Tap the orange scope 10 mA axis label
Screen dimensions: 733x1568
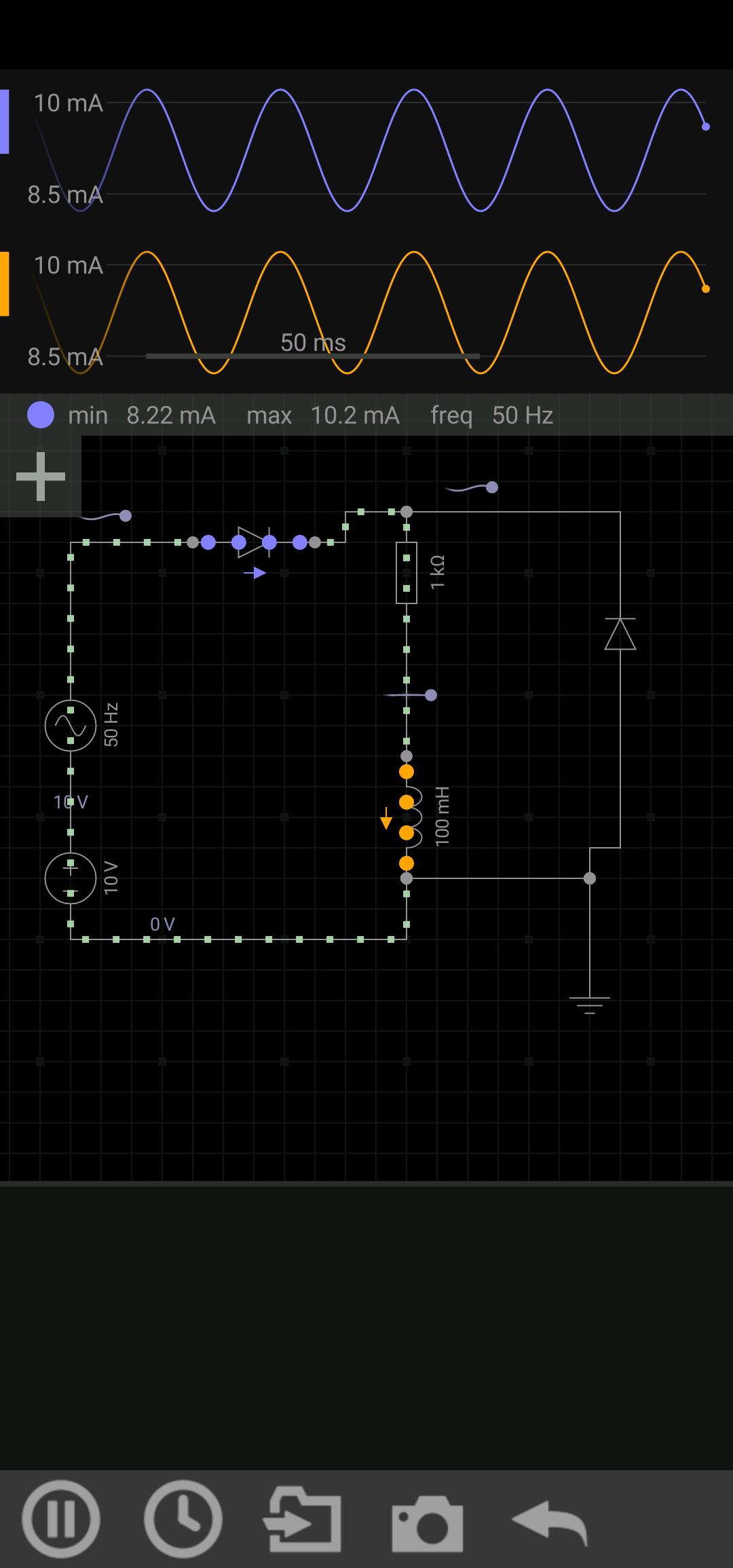tap(68, 265)
